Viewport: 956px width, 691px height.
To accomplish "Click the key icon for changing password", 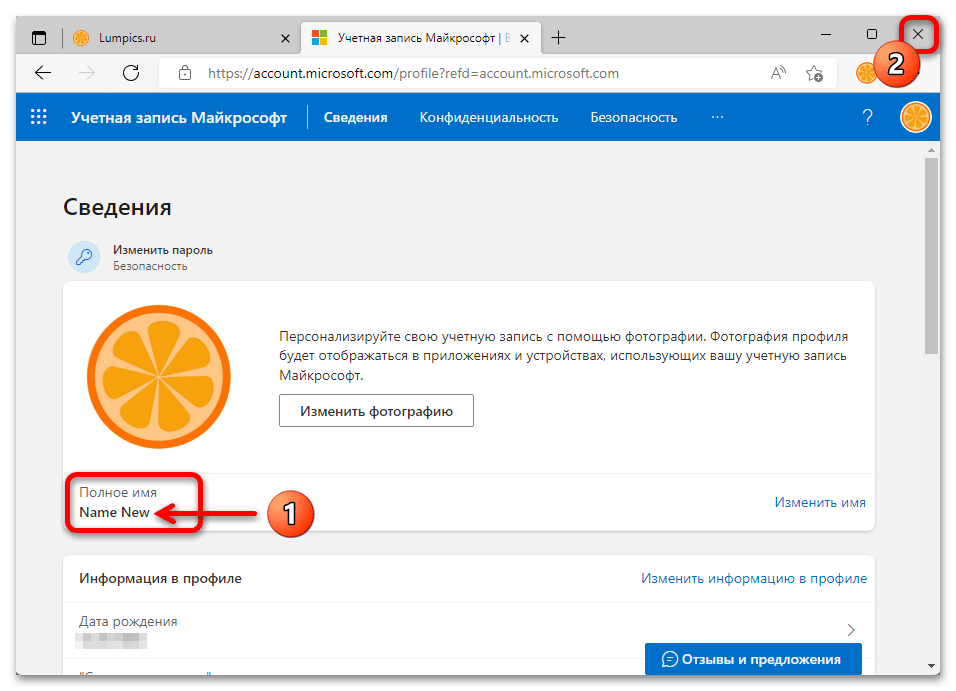I will click(84, 257).
